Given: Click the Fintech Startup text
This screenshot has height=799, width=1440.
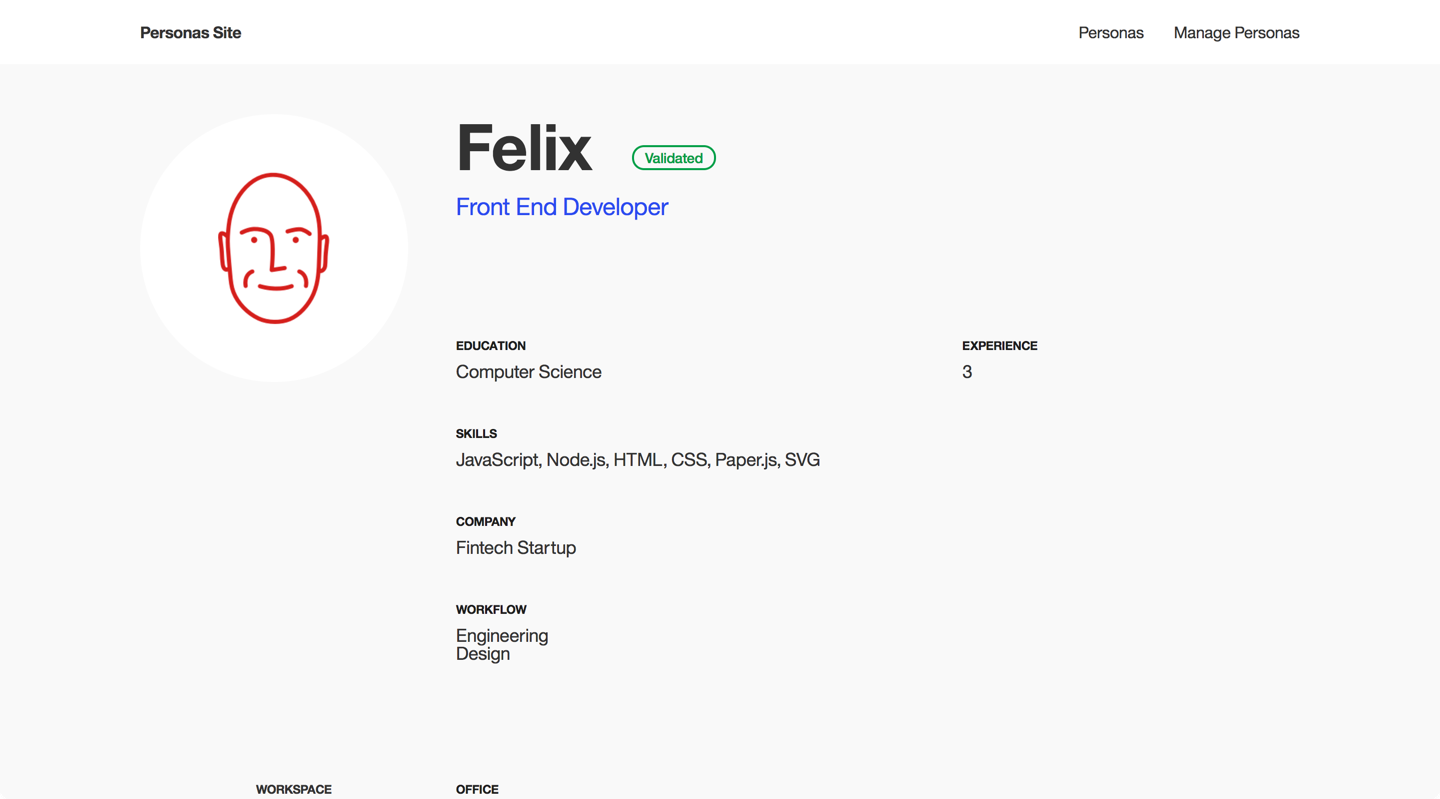Looking at the screenshot, I should pos(515,548).
